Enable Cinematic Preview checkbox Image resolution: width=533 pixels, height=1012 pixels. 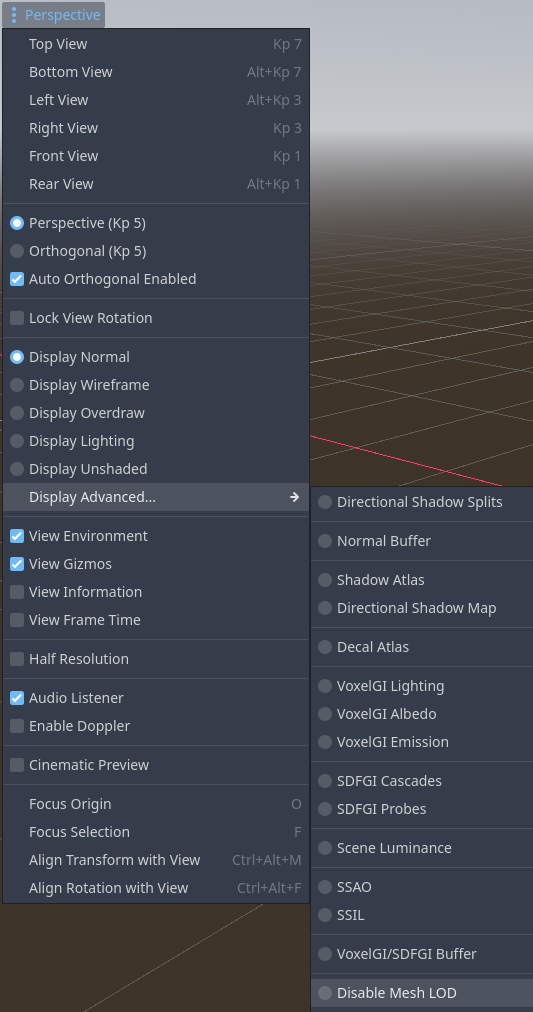[x=156, y=765]
